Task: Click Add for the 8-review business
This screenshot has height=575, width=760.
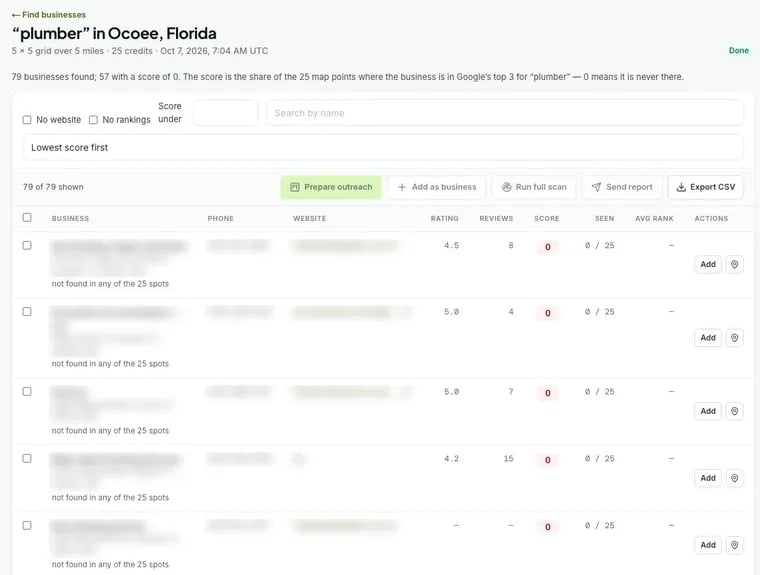Action: (x=708, y=264)
